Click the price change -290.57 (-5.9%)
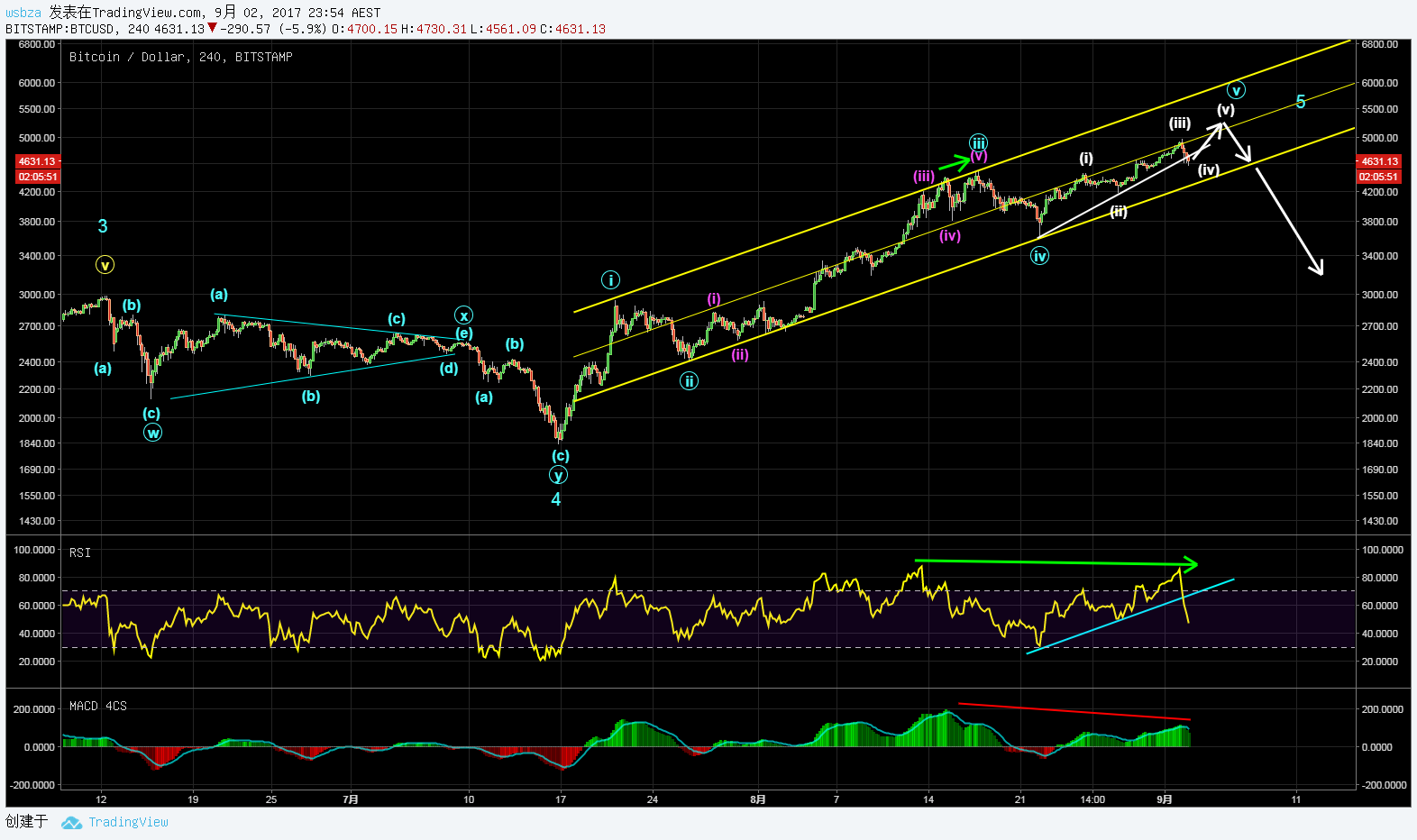The height and width of the screenshot is (840, 1417). click(x=273, y=29)
